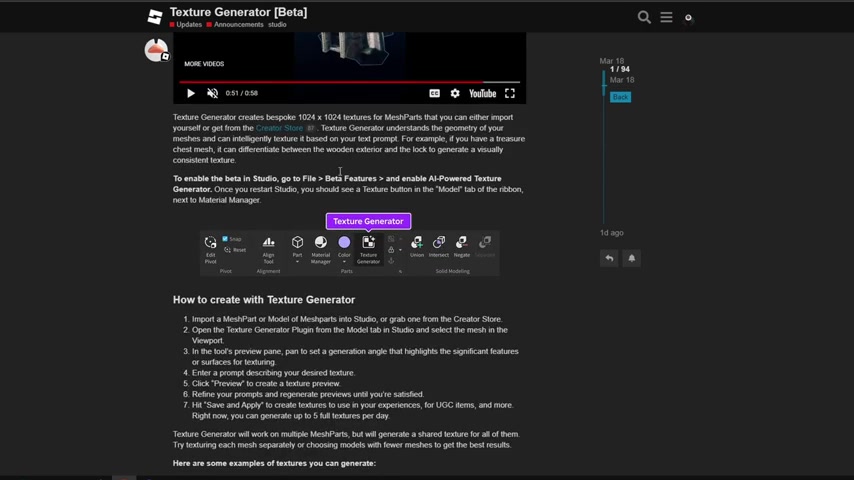
Task: Click the Back button on the timeline
Action: [x=620, y=97]
